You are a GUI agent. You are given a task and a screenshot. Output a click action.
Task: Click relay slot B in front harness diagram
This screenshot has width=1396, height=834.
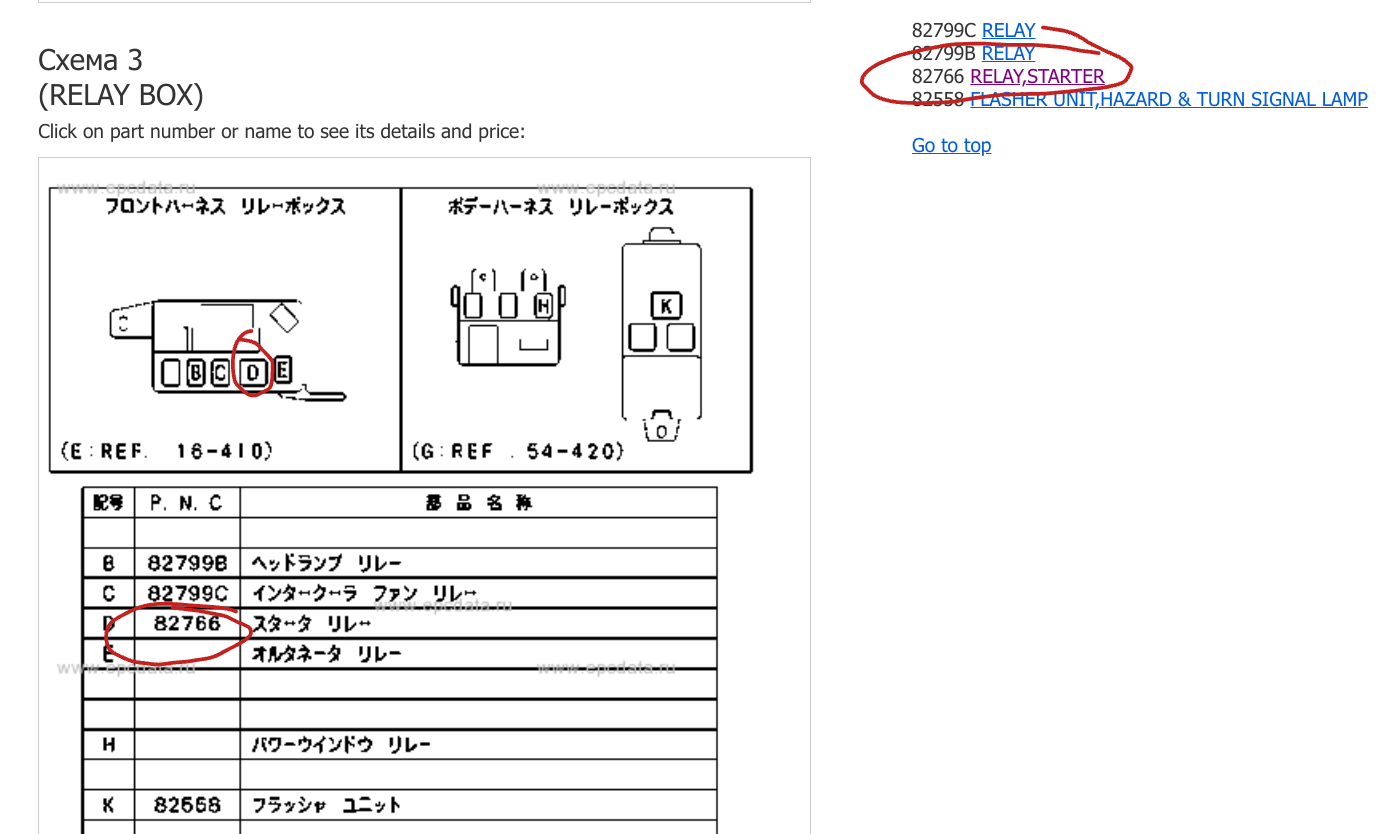pos(196,373)
